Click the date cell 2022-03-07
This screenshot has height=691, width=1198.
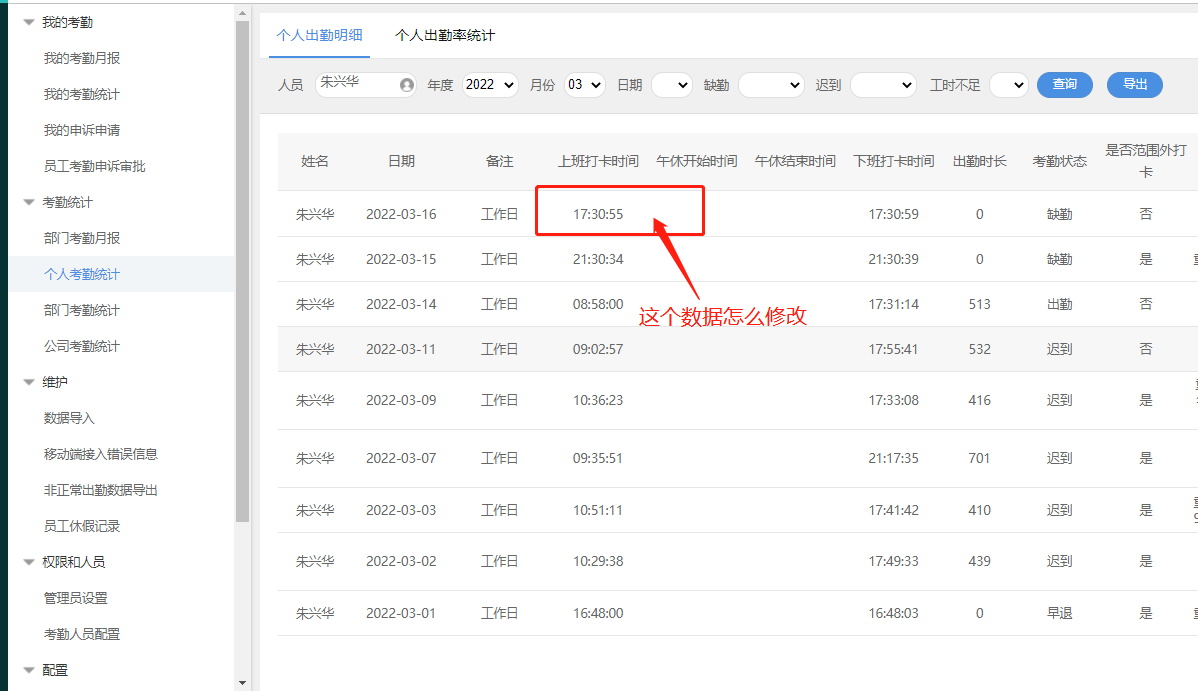pyautogui.click(x=401, y=458)
